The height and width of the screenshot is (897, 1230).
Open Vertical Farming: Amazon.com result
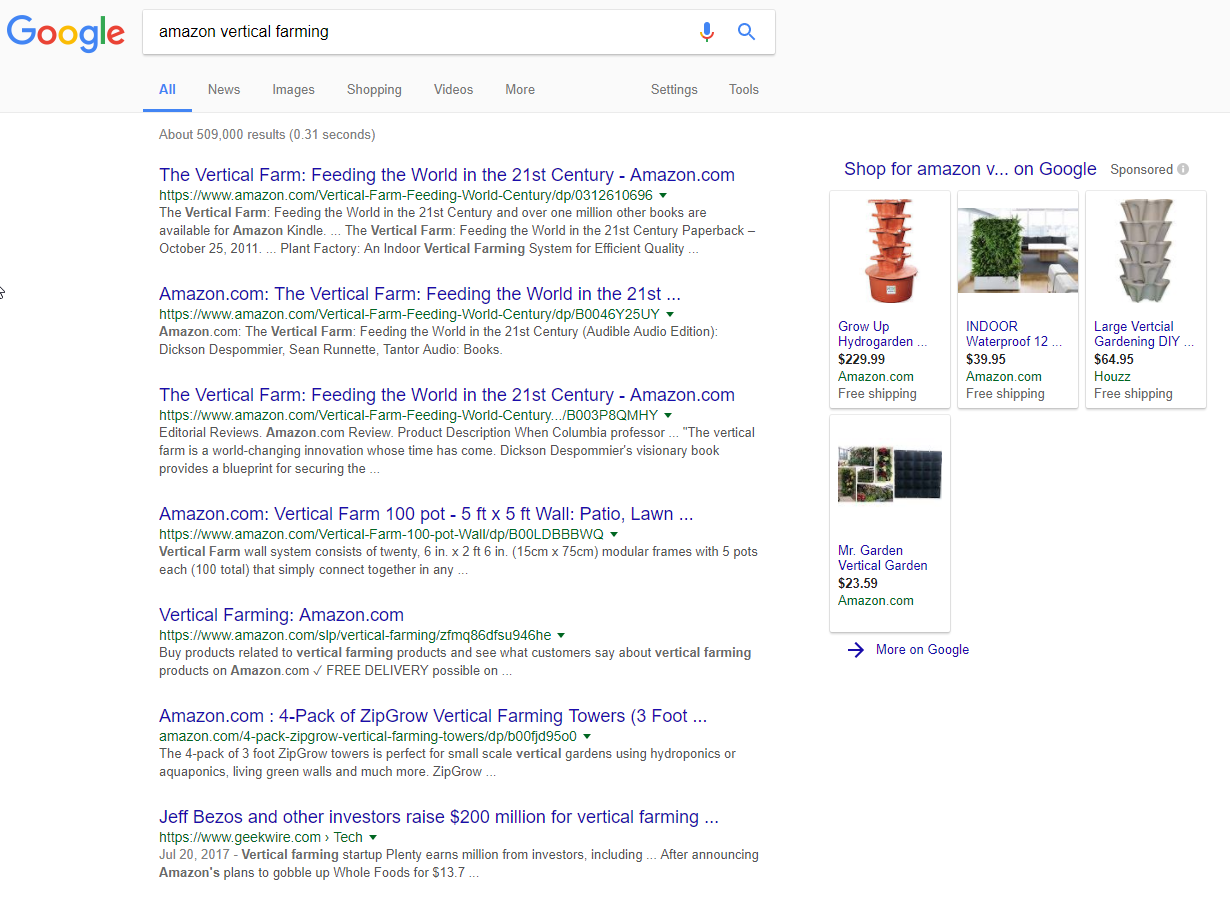(x=281, y=615)
